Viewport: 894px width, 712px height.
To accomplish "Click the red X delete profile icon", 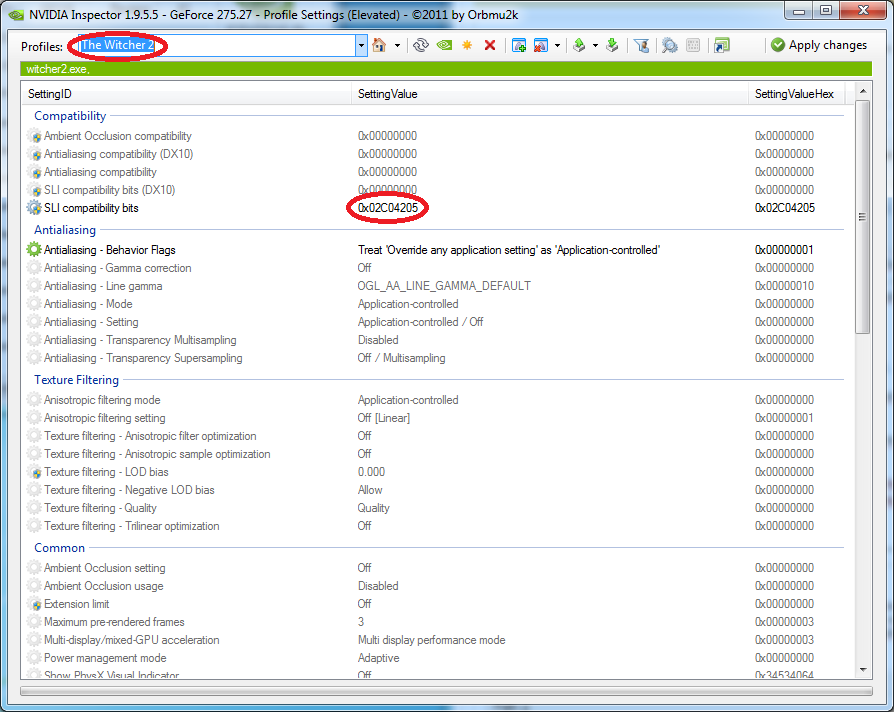I will click(490, 46).
